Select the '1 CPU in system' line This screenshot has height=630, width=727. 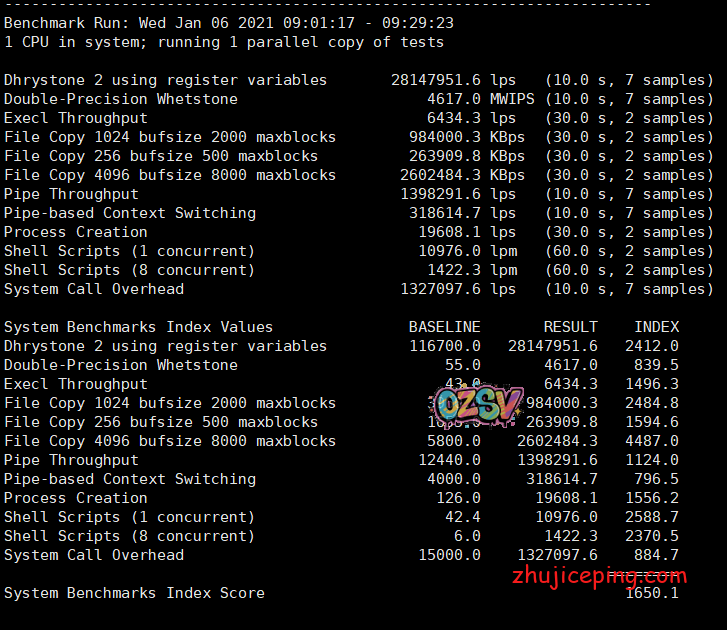(224, 42)
